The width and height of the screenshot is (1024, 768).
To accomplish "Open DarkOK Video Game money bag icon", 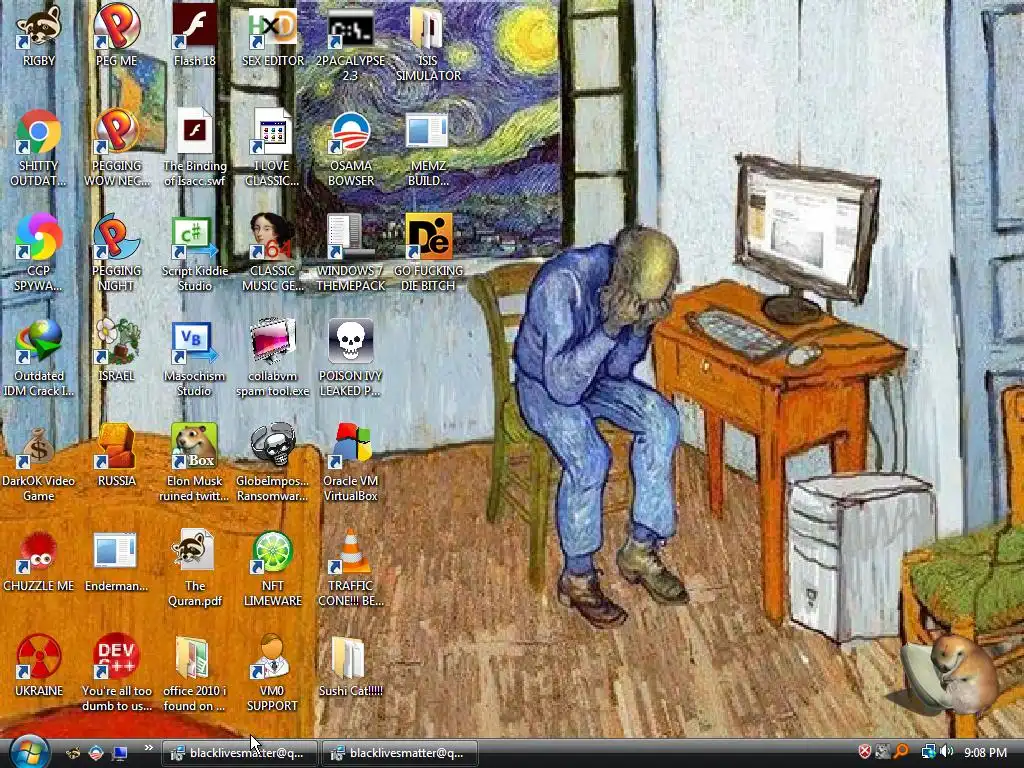I will [39, 447].
